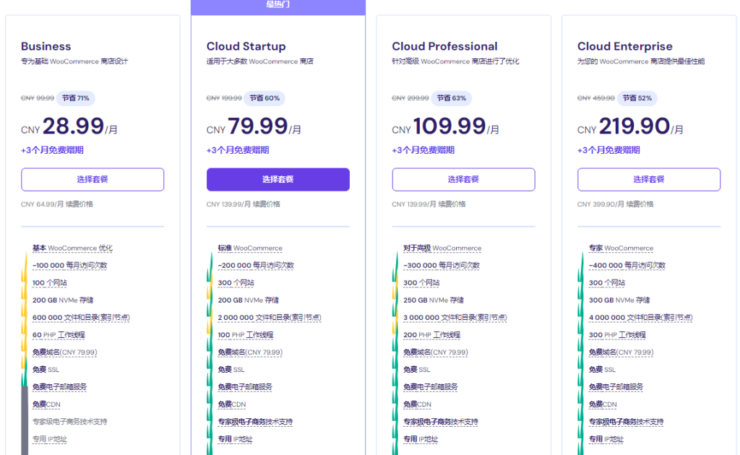Viewport: 740px width, 455px height.
Task: Click the 适用于大多数 WooCommerce 商店 subtitle
Action: tap(260, 61)
